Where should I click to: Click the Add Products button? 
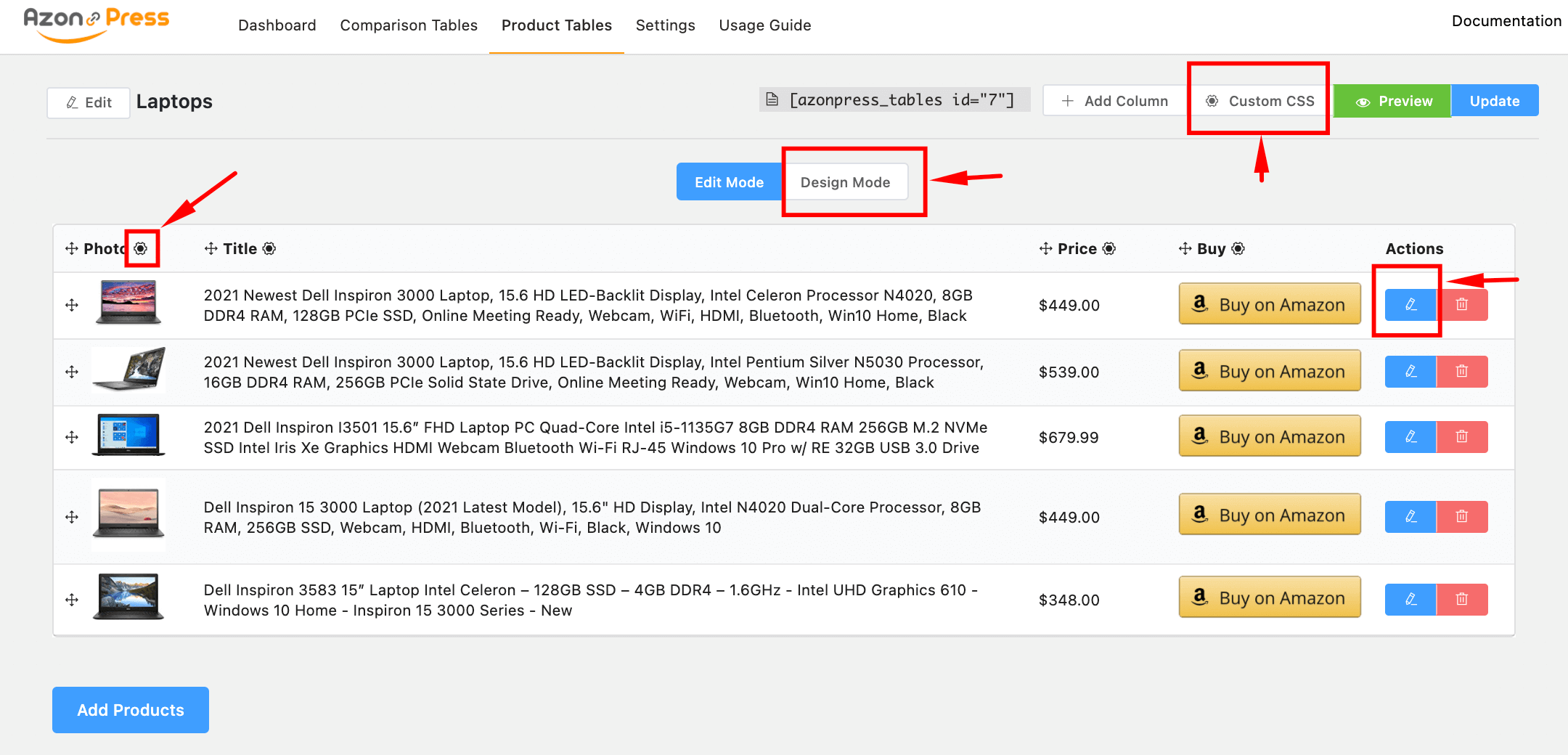[x=131, y=710]
